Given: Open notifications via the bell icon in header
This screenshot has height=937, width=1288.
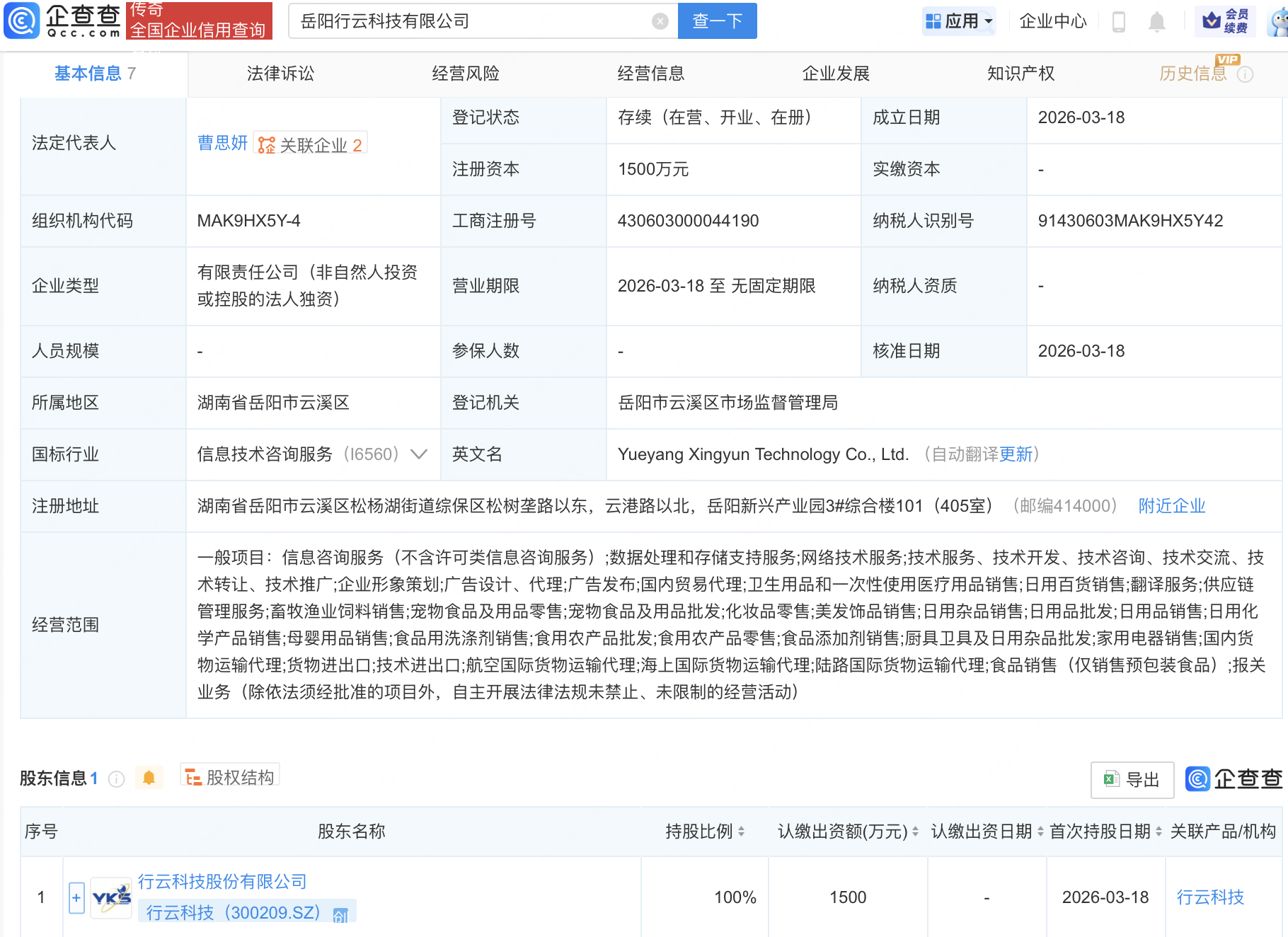Looking at the screenshot, I should 1157,21.
